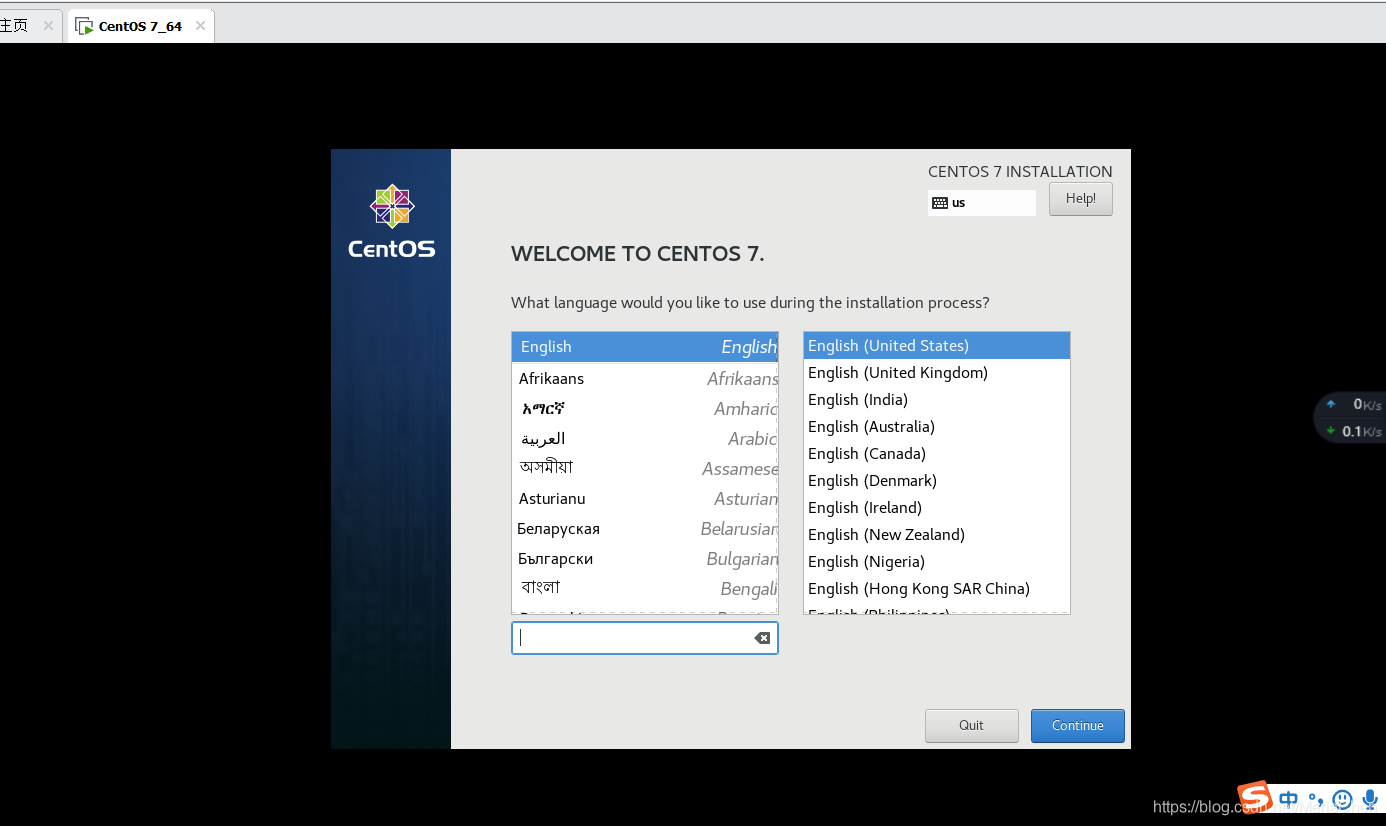Select Belarusian language row
The height and width of the screenshot is (826, 1386).
(x=644, y=529)
